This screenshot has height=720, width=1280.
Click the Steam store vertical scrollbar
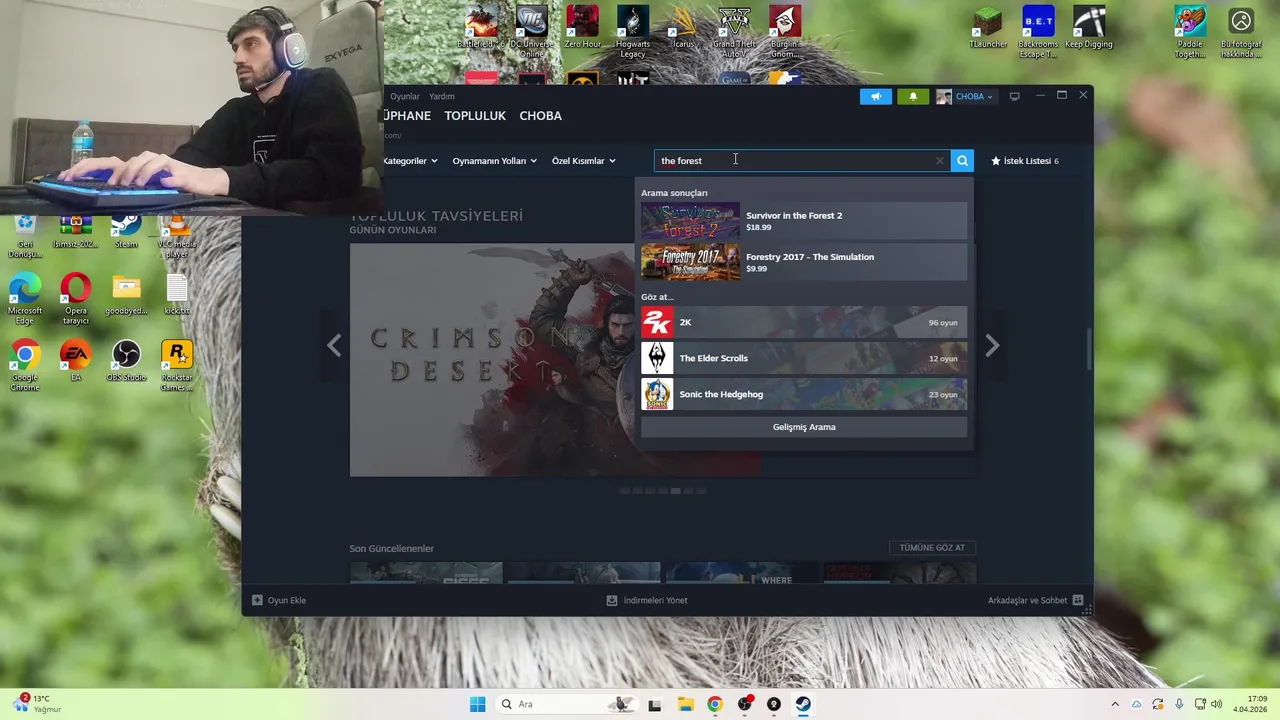coord(1089,348)
